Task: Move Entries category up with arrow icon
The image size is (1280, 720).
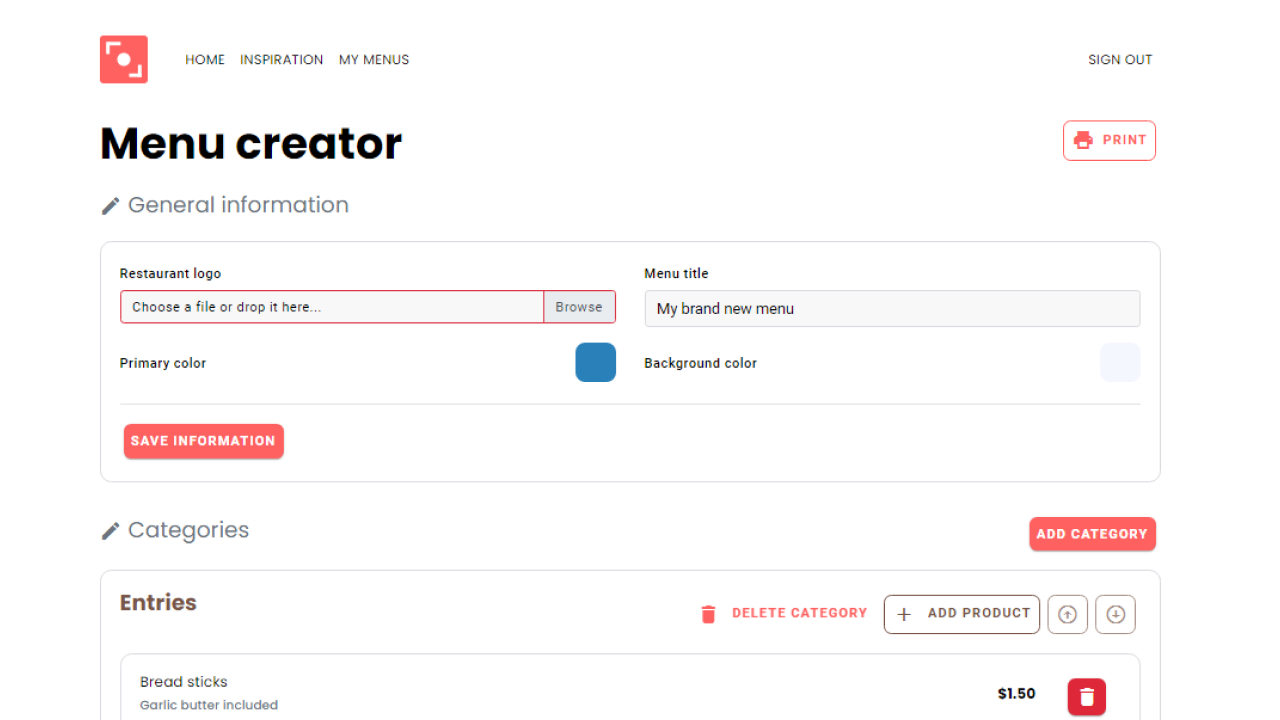Action: pos(1067,614)
